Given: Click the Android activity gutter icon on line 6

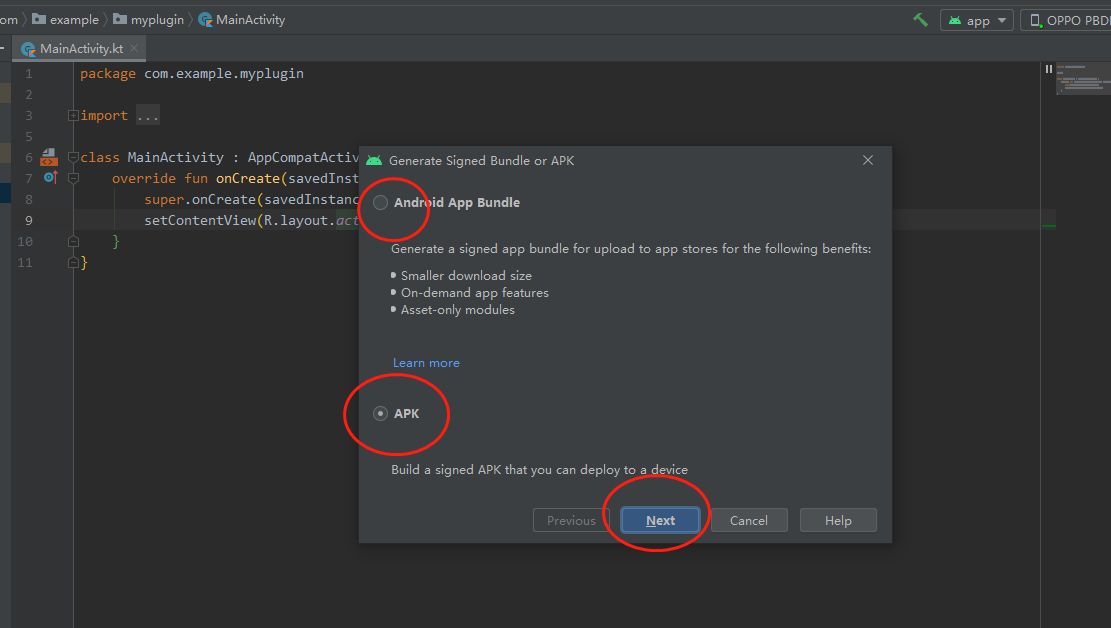Looking at the screenshot, I should point(48,157).
